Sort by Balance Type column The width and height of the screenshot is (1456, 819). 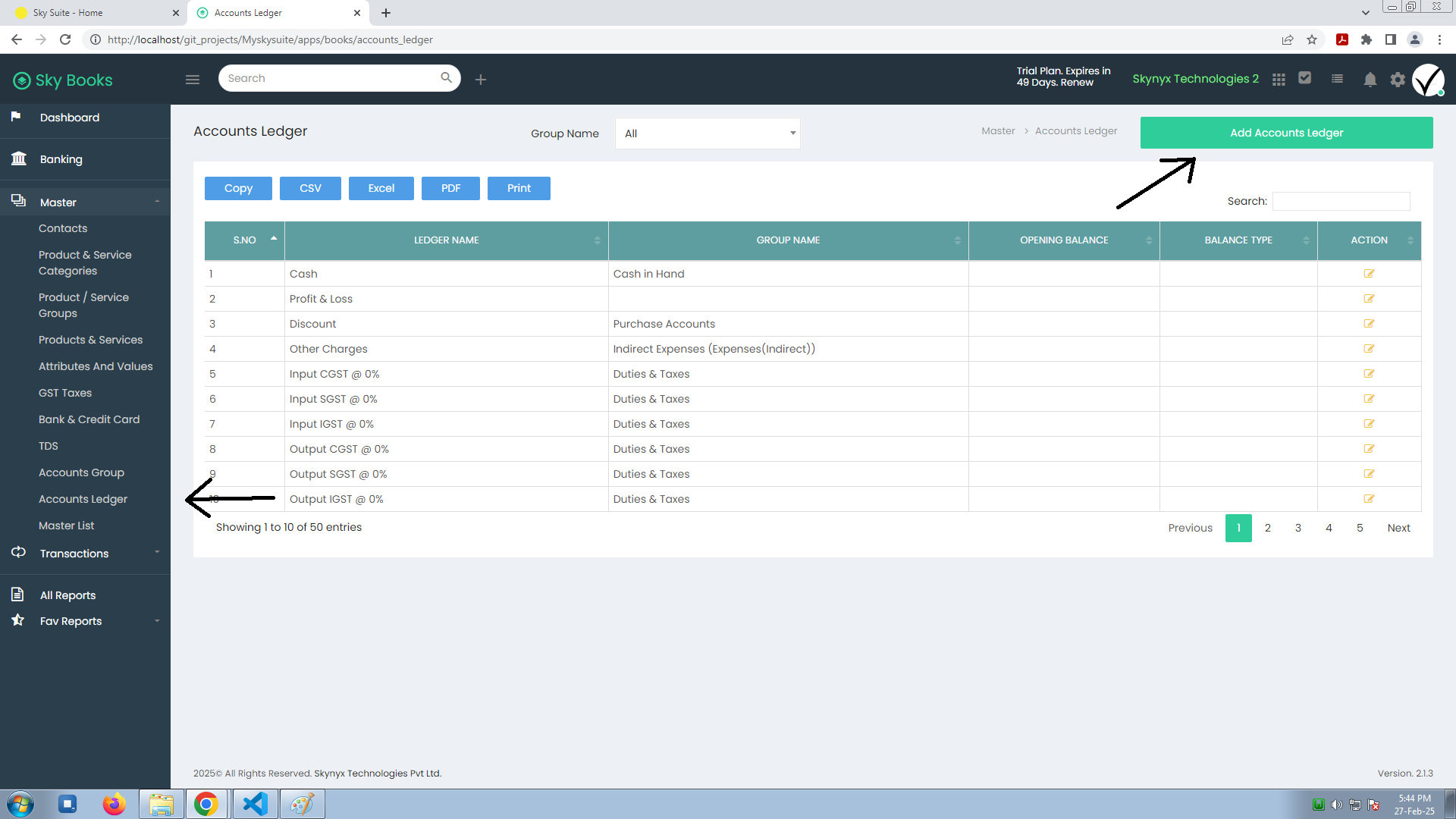coord(1238,240)
